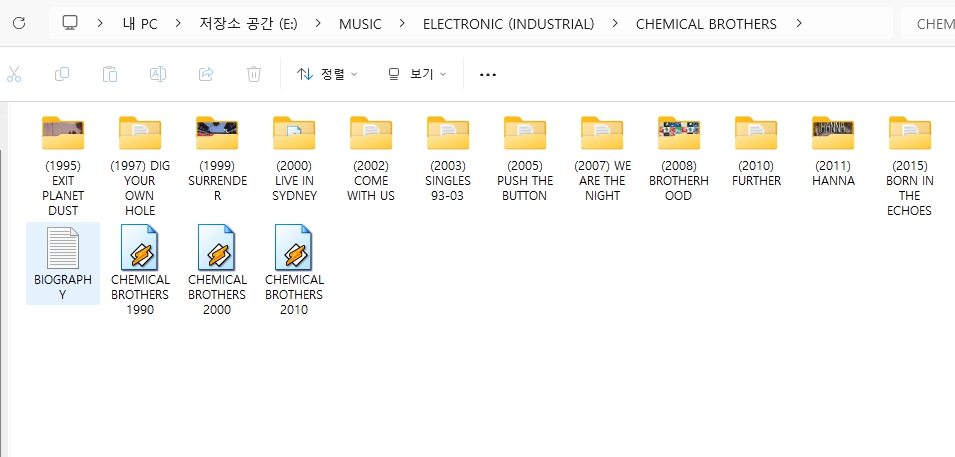This screenshot has width=955, height=457.
Task: Click the refresh icon in address bar
Action: pyautogui.click(x=19, y=23)
